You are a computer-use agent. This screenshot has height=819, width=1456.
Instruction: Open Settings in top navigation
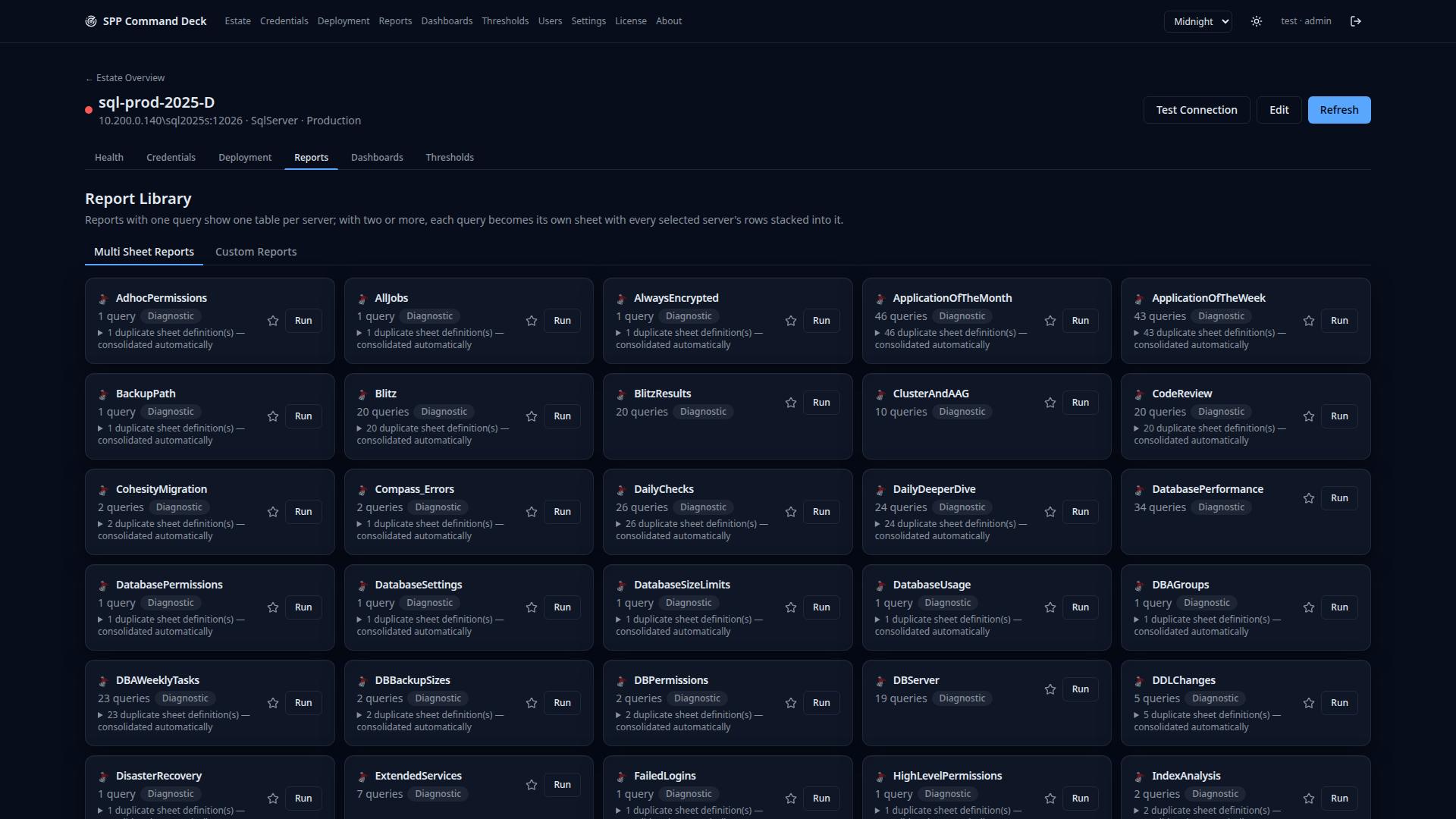pos(588,21)
